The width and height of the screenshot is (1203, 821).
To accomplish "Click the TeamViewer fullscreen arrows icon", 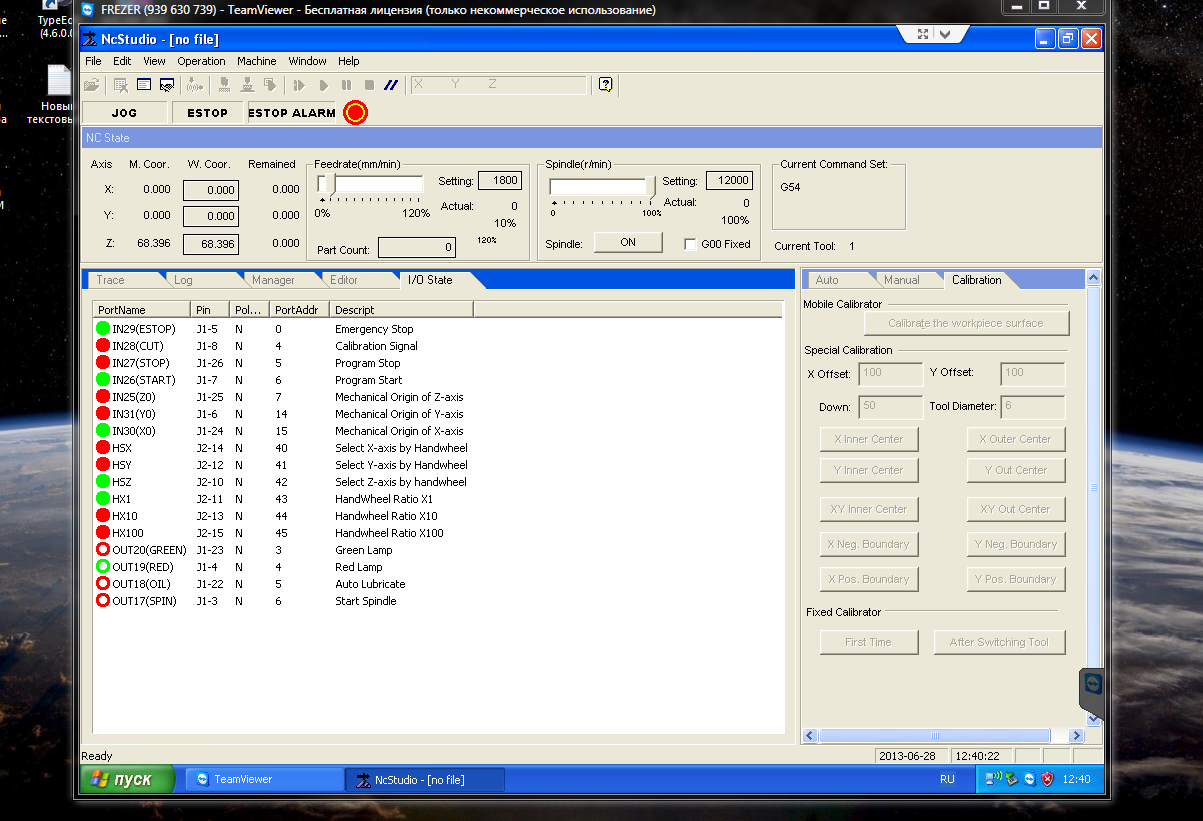I will [922, 34].
